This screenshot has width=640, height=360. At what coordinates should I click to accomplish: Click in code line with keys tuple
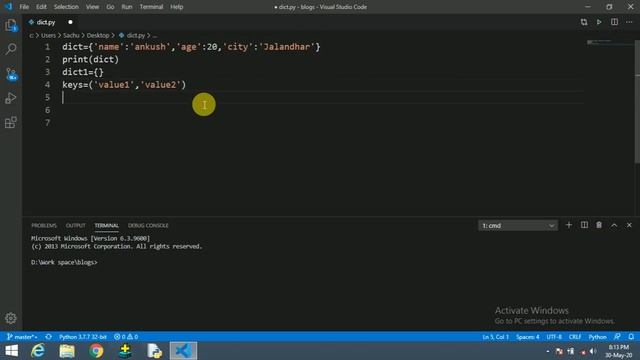coord(124,85)
